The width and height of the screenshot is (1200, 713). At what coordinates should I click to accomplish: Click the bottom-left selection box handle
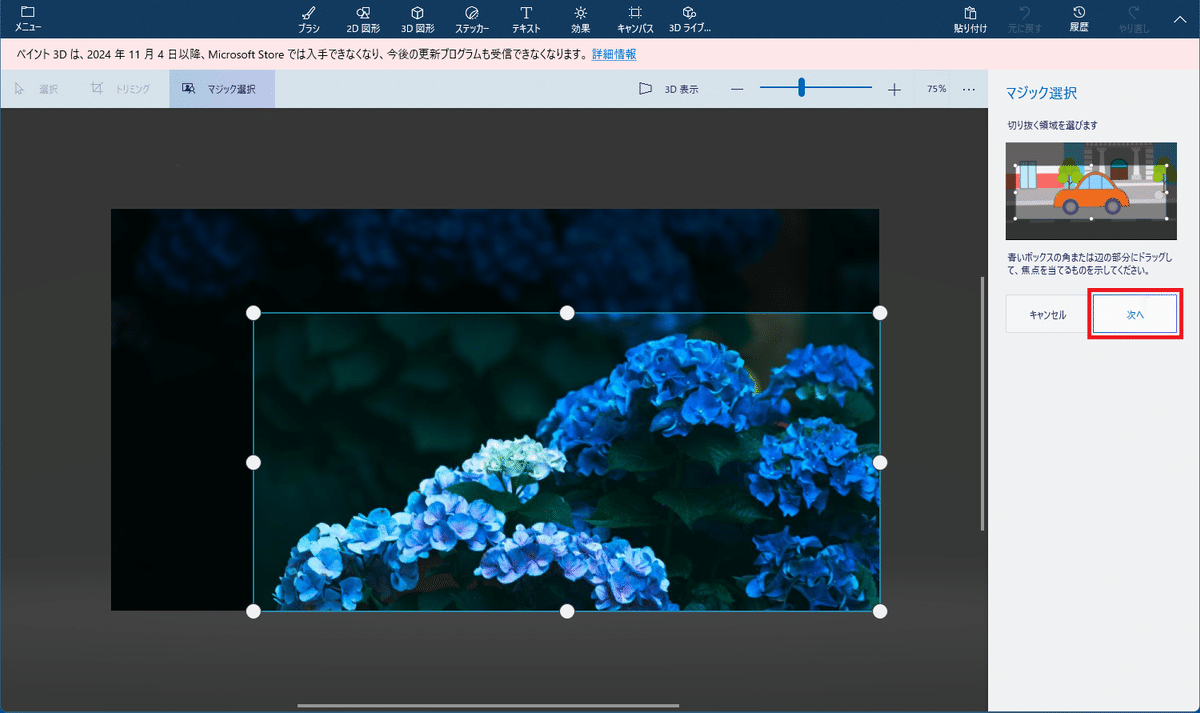[253, 611]
